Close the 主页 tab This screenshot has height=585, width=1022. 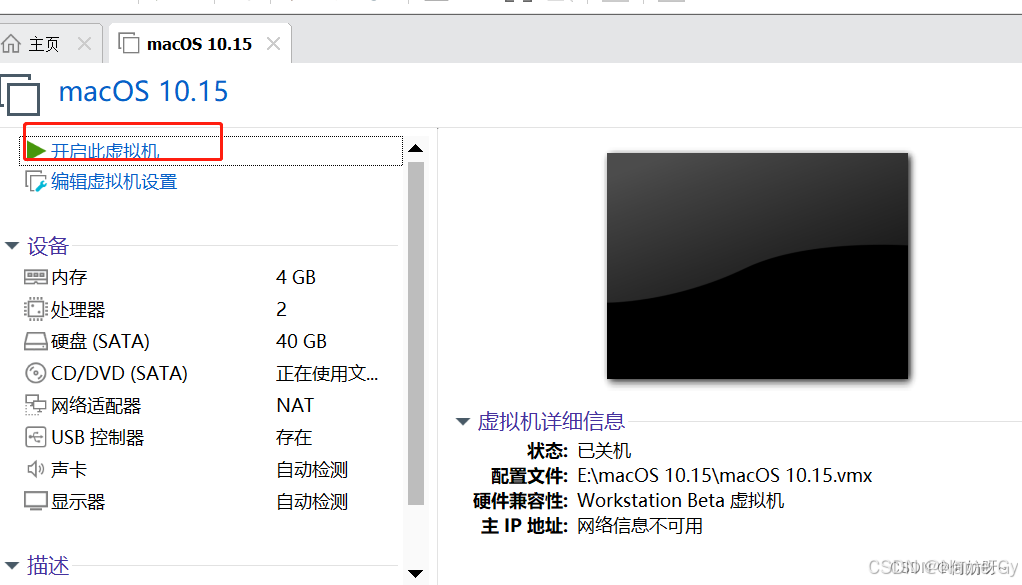coord(84,44)
